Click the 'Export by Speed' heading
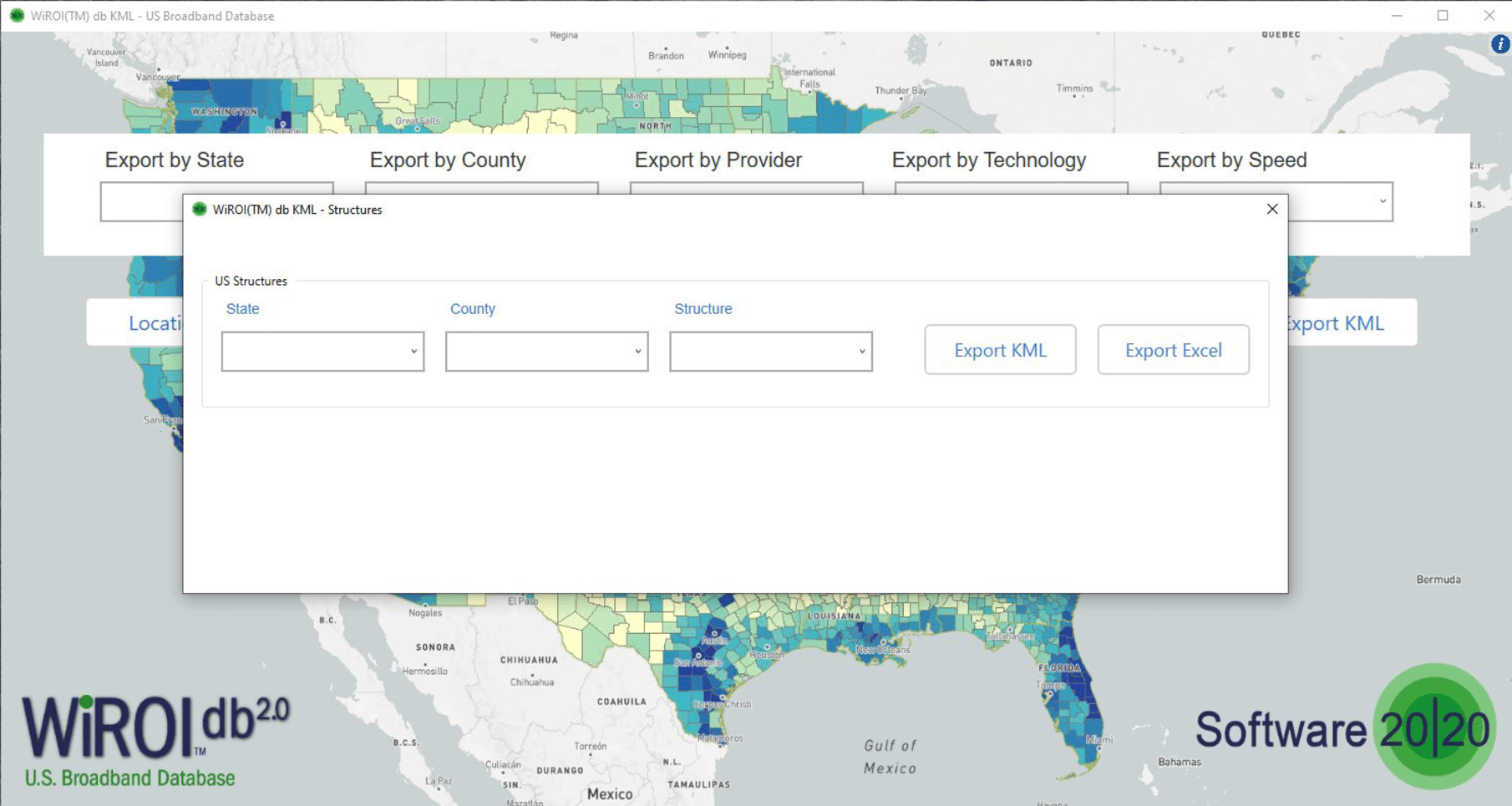Viewport: 1512px width, 806px height. [x=1231, y=160]
